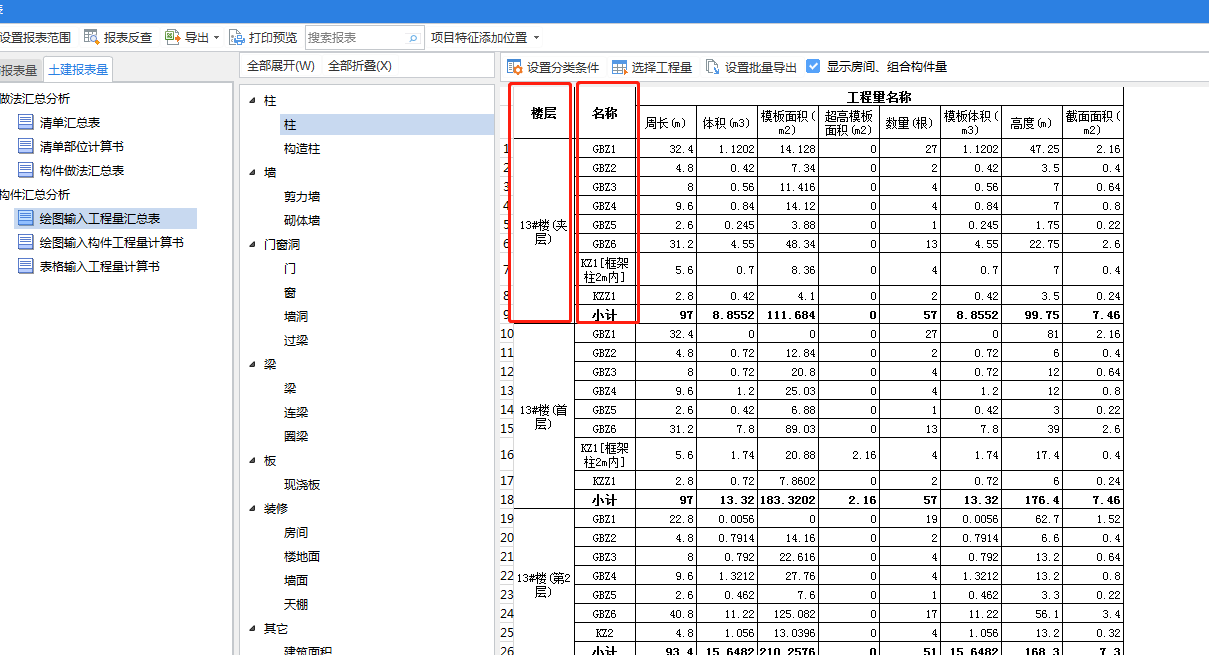The width and height of the screenshot is (1209, 655).
Task: Select 窗 in component tree
Action: (x=290, y=292)
